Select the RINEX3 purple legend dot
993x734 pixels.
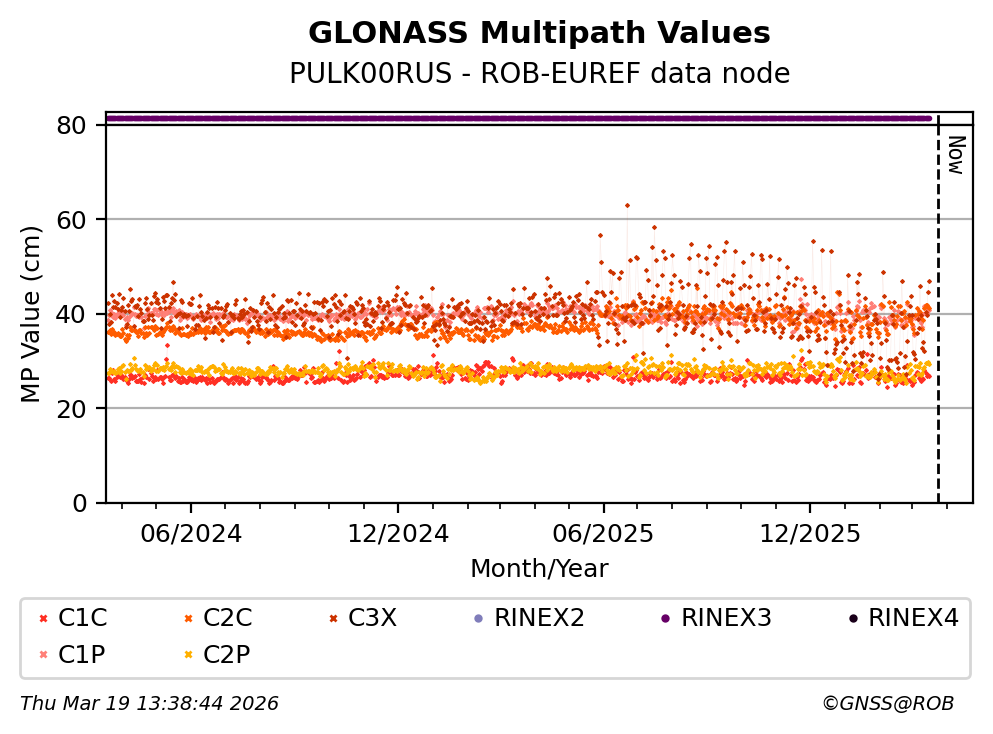pyautogui.click(x=665, y=619)
